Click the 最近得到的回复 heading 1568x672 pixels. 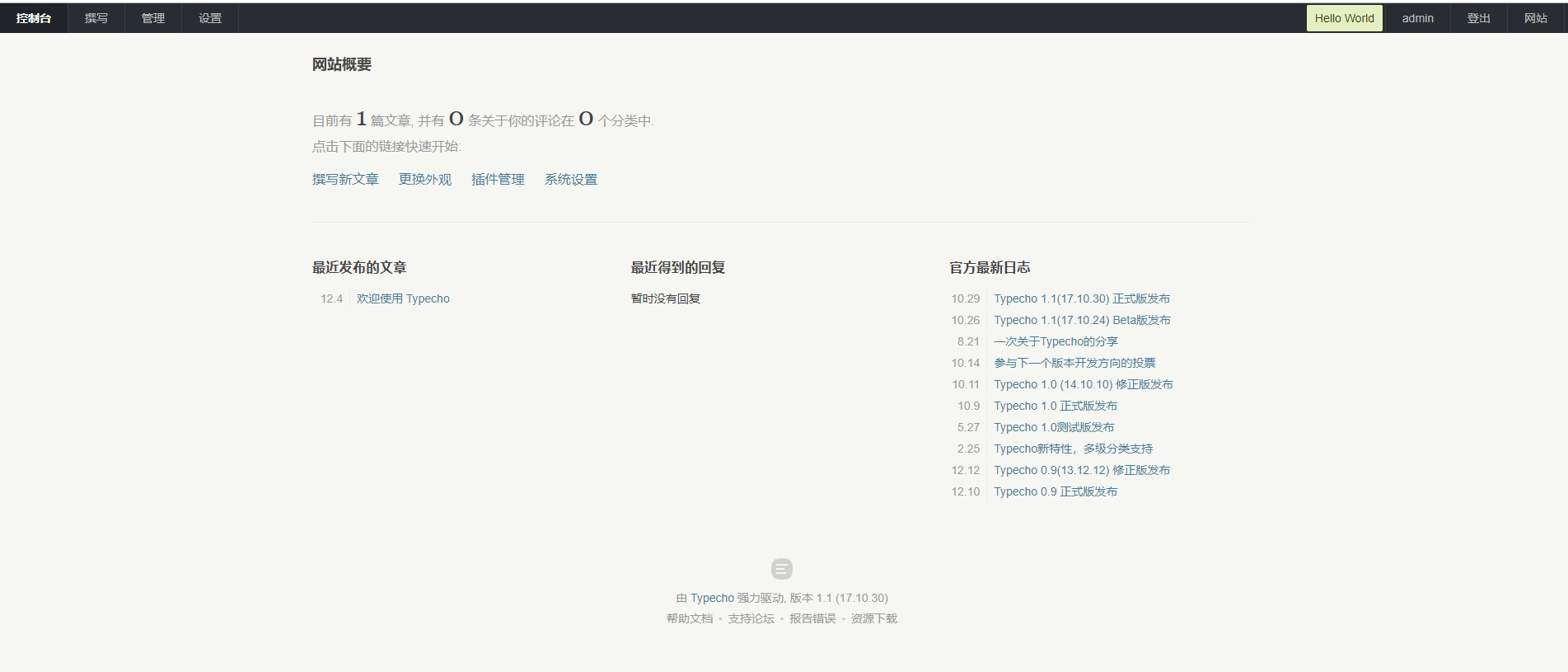click(678, 267)
